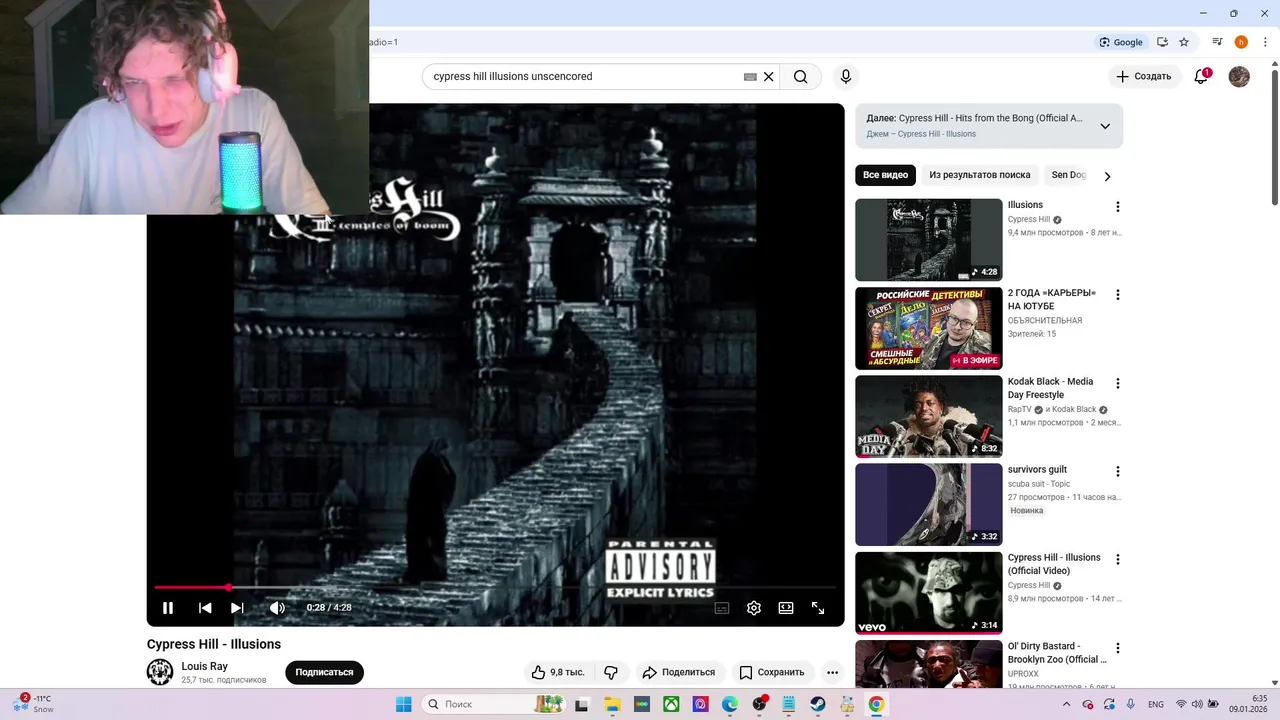Screen dimensions: 1280x720
Task: Open the ENG language switcher
Action: [x=1156, y=704]
